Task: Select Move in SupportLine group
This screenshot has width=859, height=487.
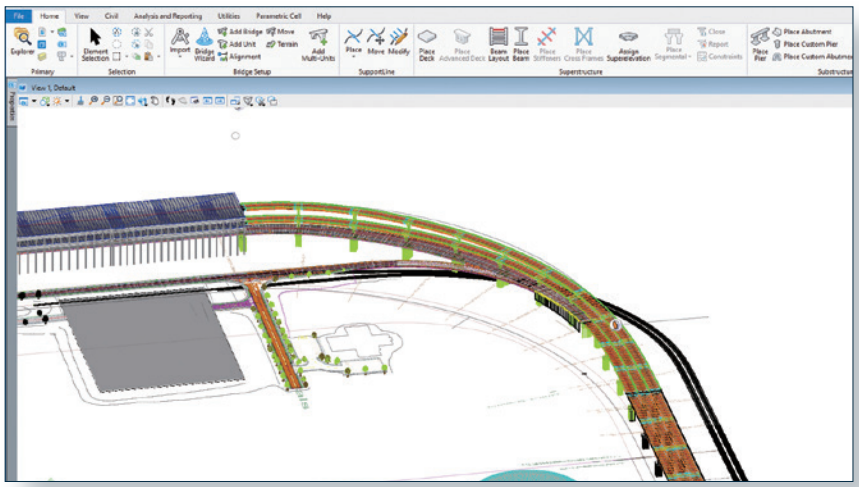Action: pos(376,42)
